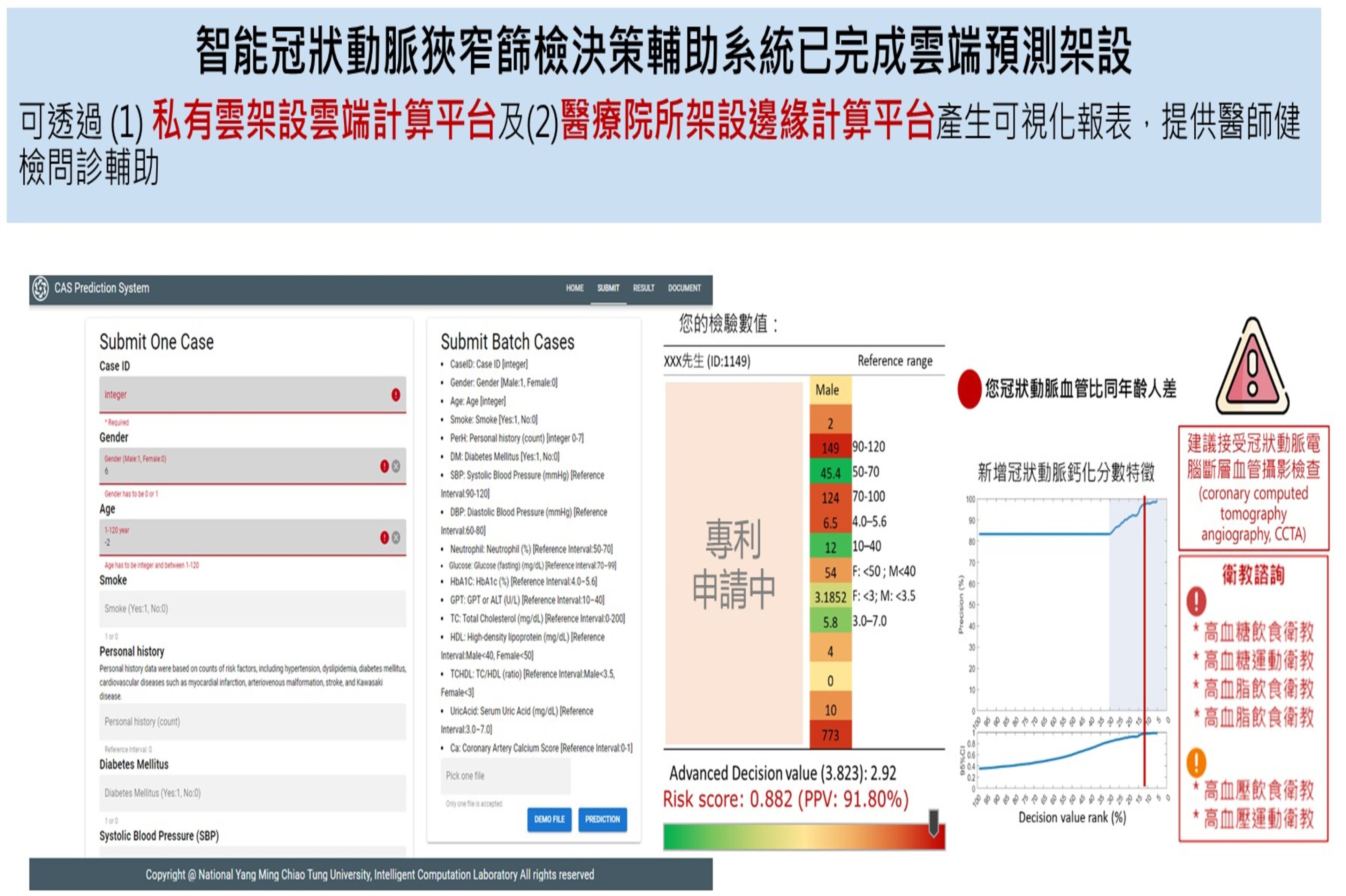
Task: Click the Smoke (Yes:1, No:0) field
Action: point(253,609)
